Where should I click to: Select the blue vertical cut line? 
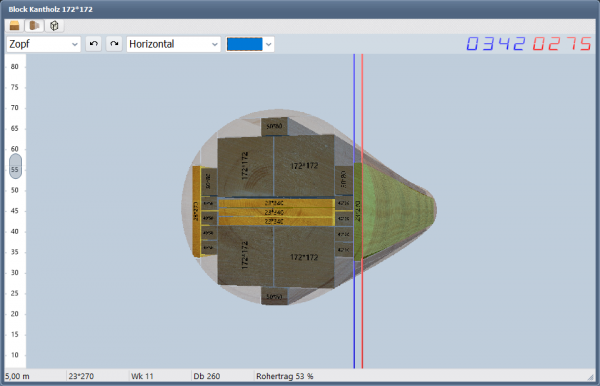pyautogui.click(x=354, y=210)
